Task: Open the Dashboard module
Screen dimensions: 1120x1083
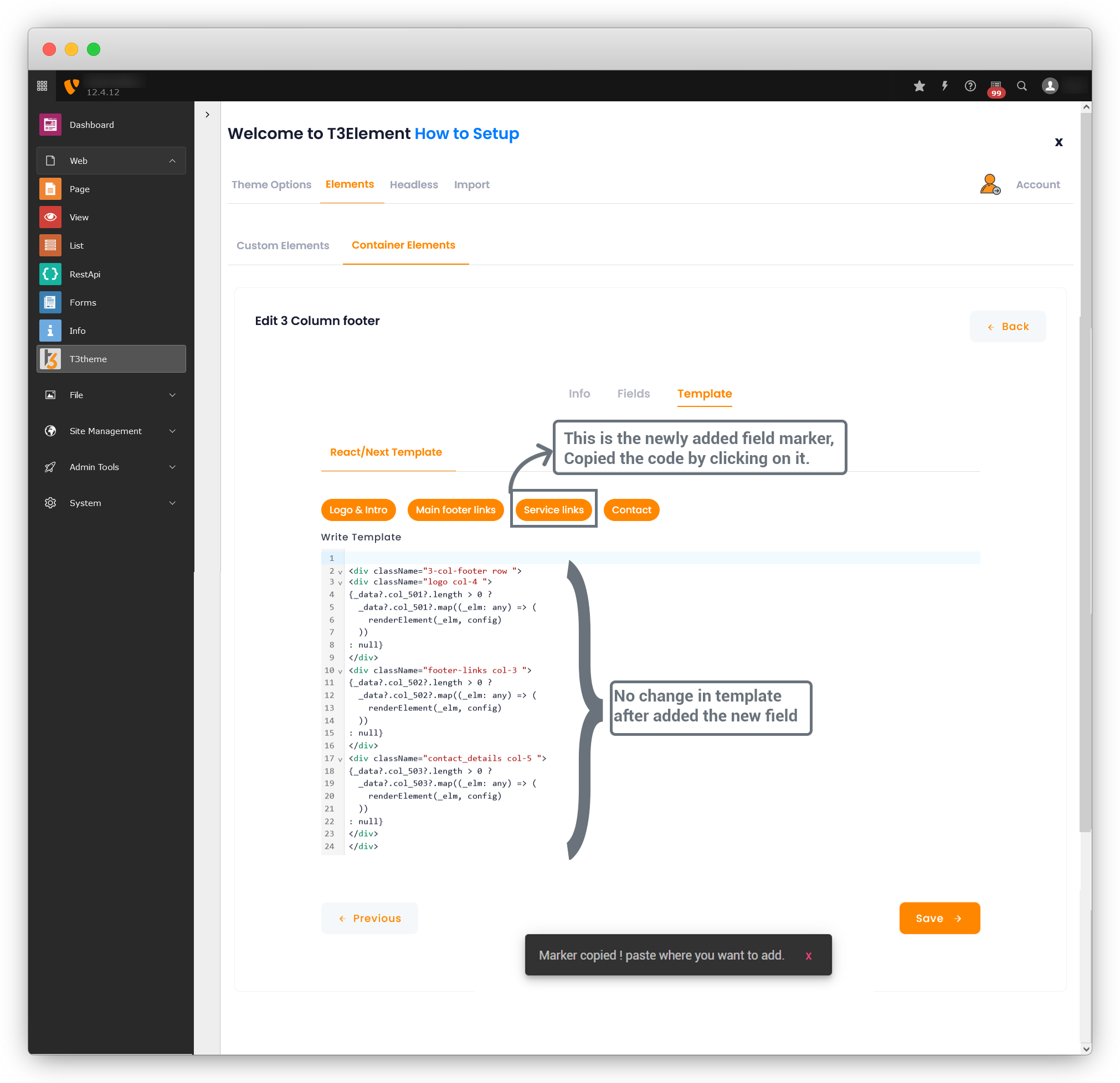Action: coord(111,125)
